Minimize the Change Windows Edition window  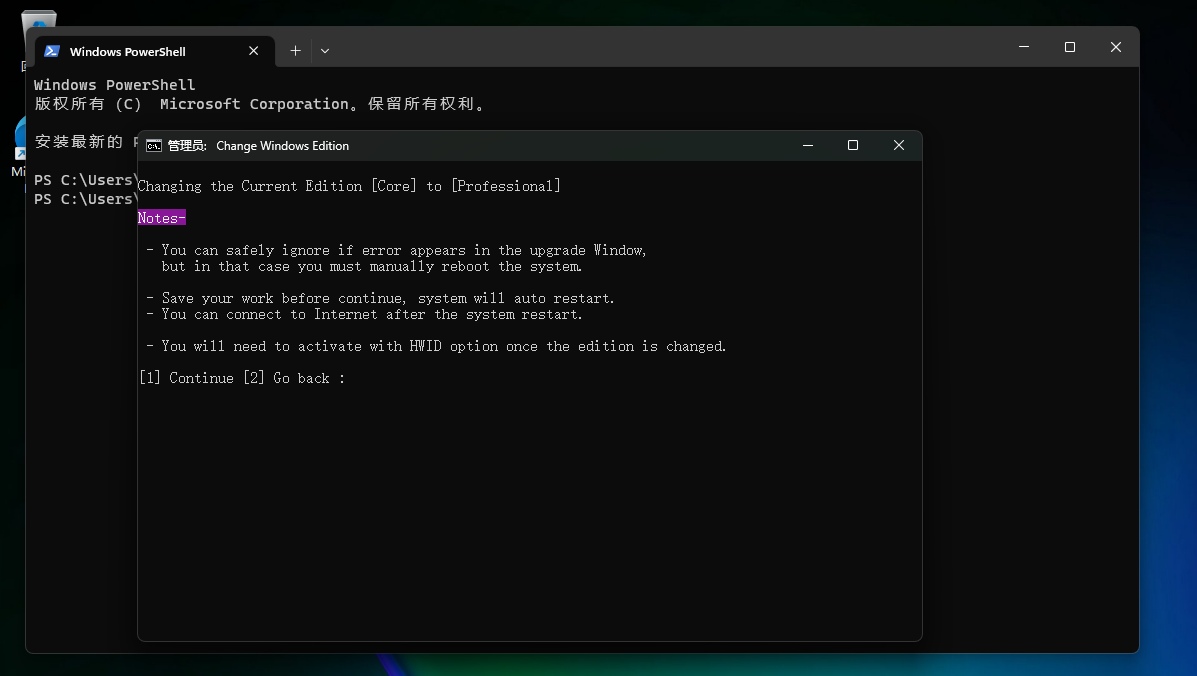pyautogui.click(x=808, y=145)
